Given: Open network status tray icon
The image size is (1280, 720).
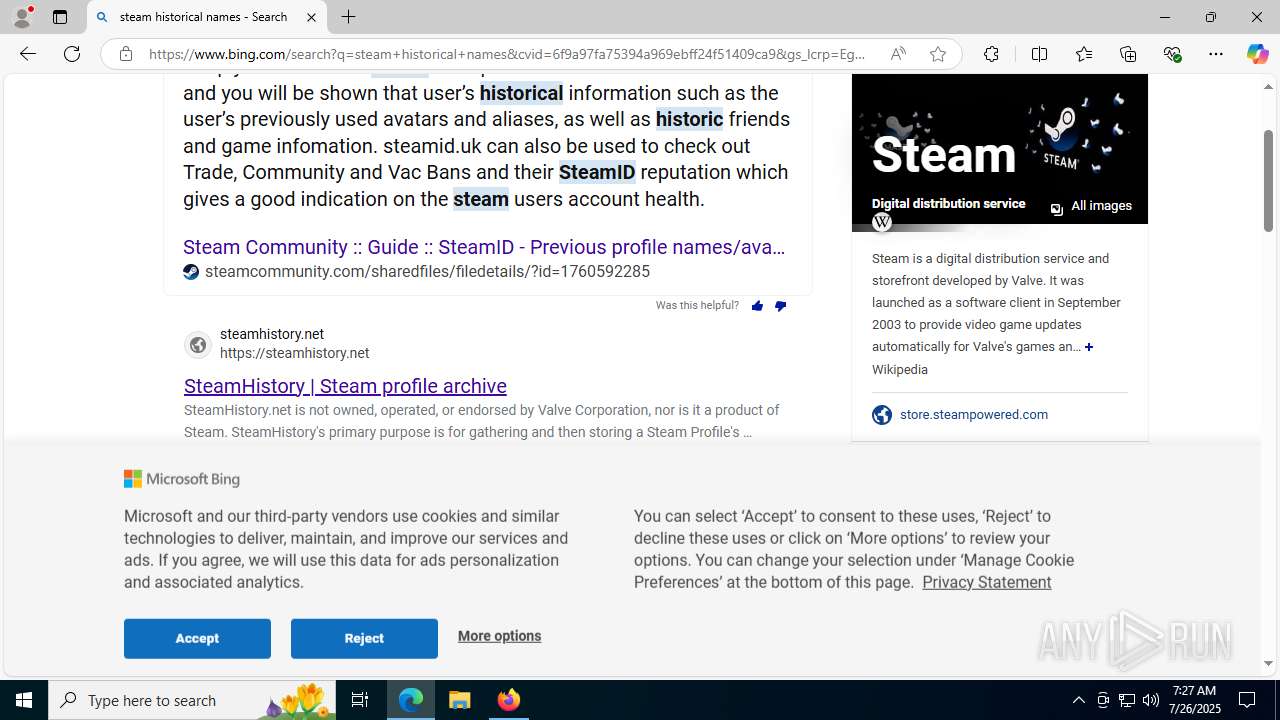Looking at the screenshot, I should click(1126, 700).
